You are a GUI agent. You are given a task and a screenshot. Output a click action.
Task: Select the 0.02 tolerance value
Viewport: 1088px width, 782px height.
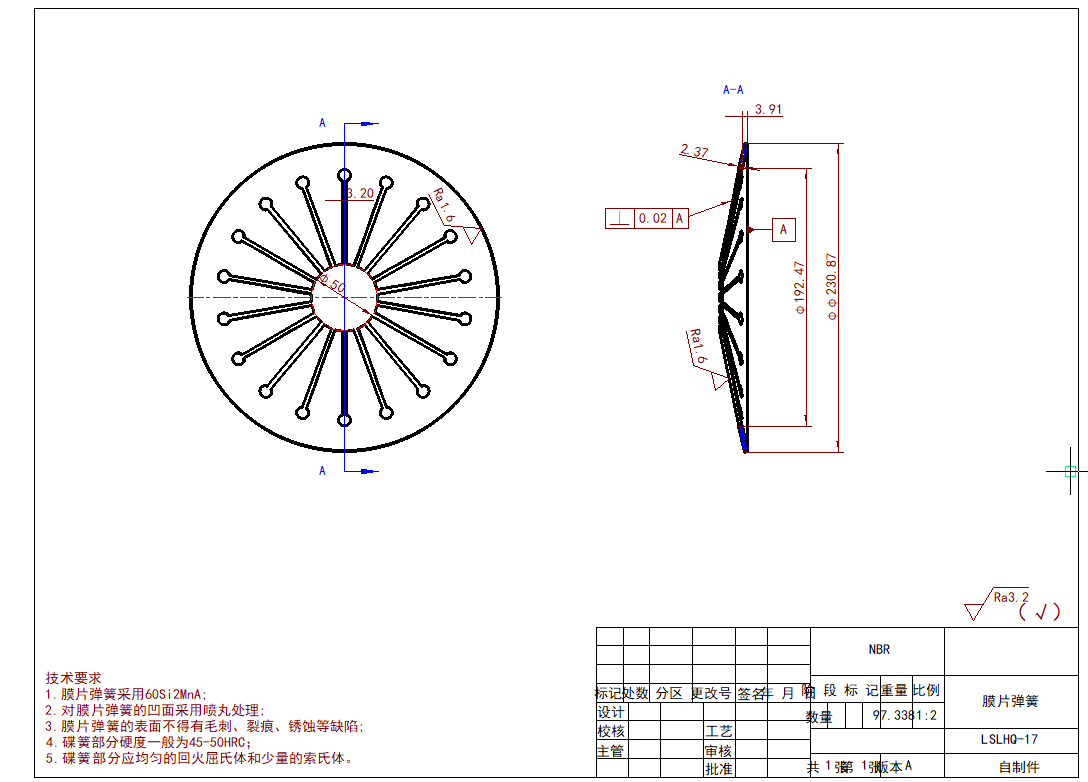point(652,218)
